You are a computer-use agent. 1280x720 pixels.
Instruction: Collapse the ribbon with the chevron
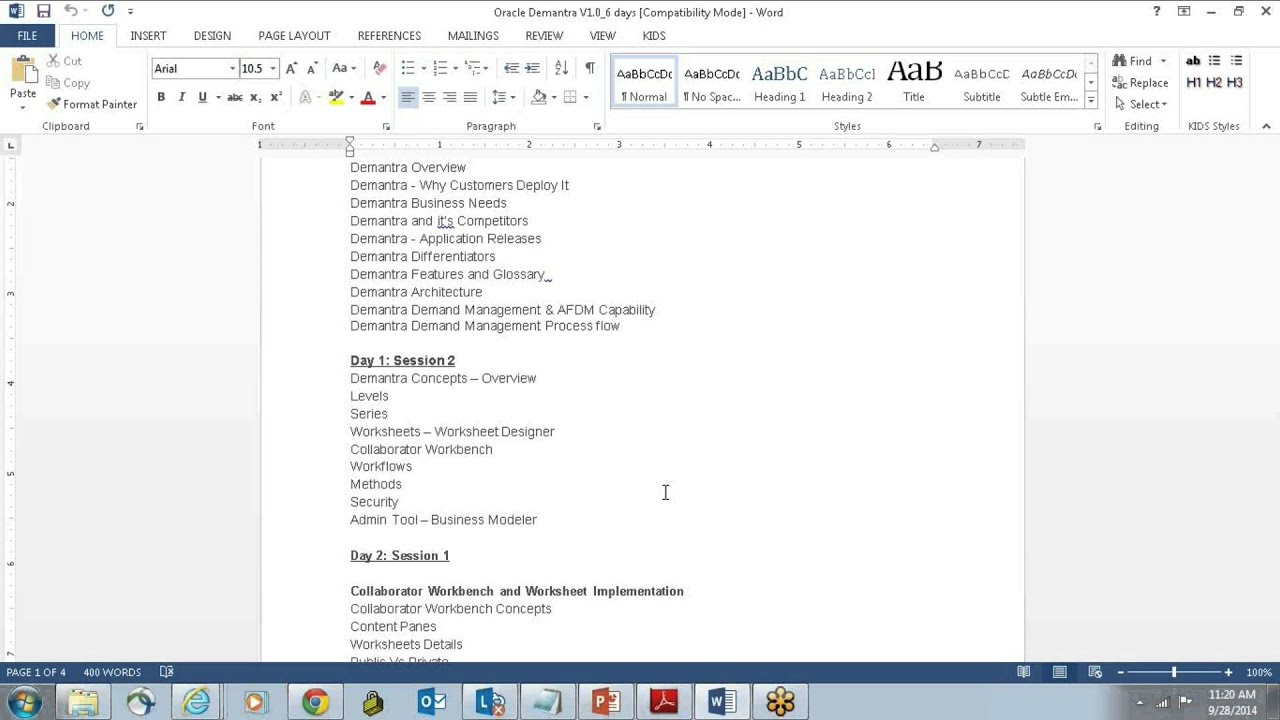[1266, 126]
